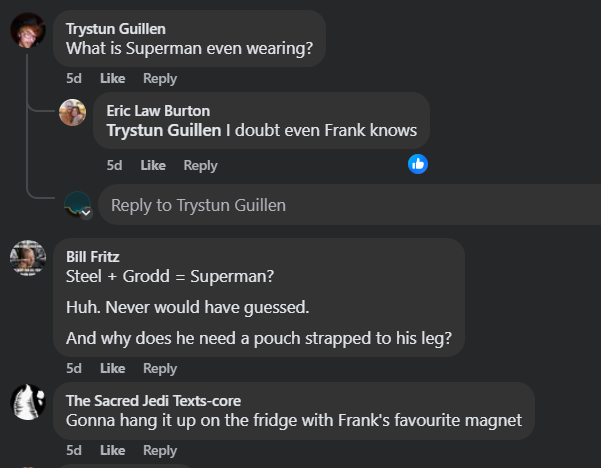Click the Trystun Guillen mention in Eric's reply
Image resolution: width=601 pixels, height=468 pixels.
click(x=164, y=130)
